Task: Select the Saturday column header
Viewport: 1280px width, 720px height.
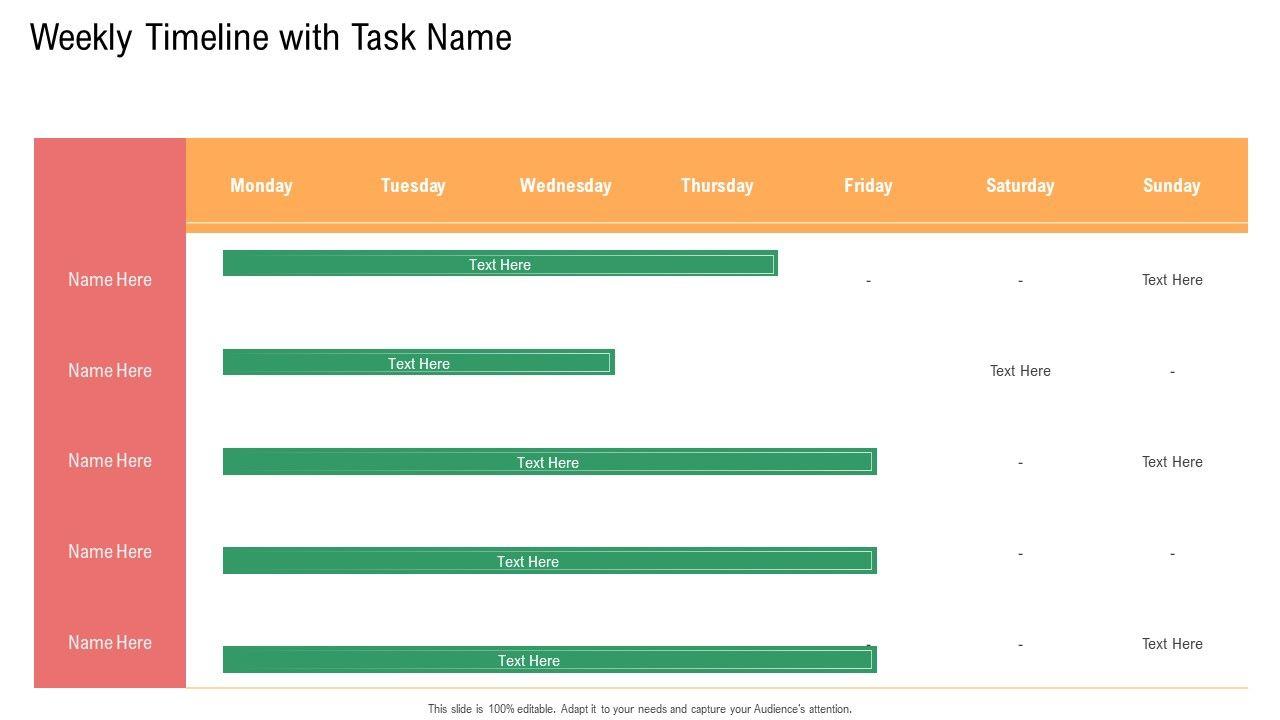Action: tap(1020, 185)
